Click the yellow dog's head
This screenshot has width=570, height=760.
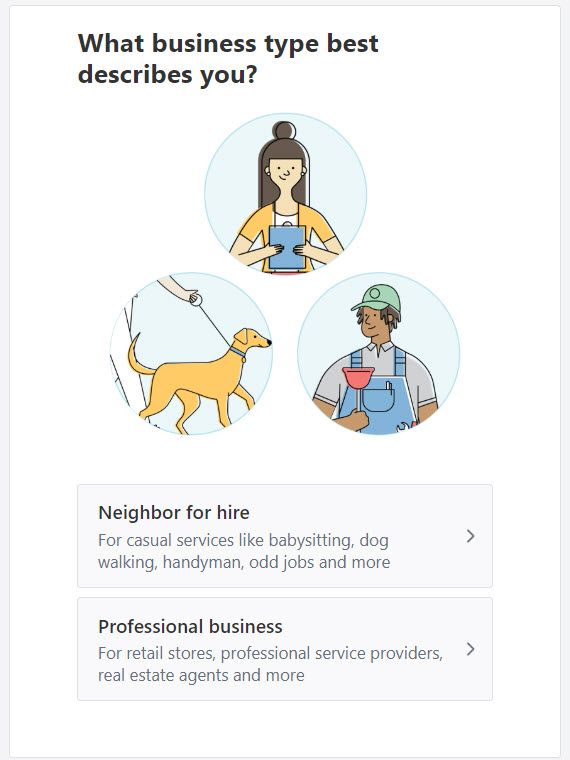click(x=252, y=338)
